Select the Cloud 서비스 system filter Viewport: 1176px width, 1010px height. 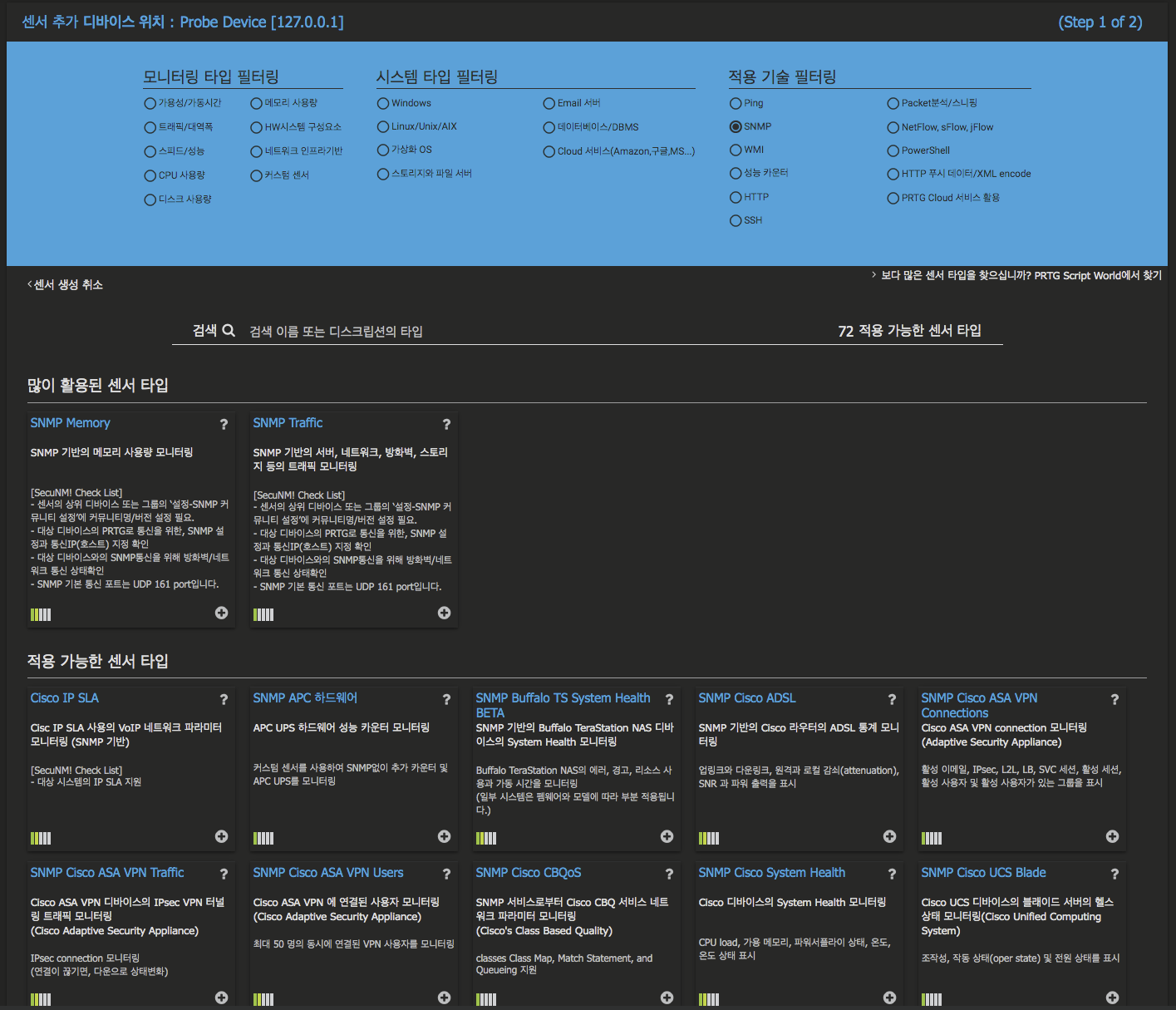(549, 152)
